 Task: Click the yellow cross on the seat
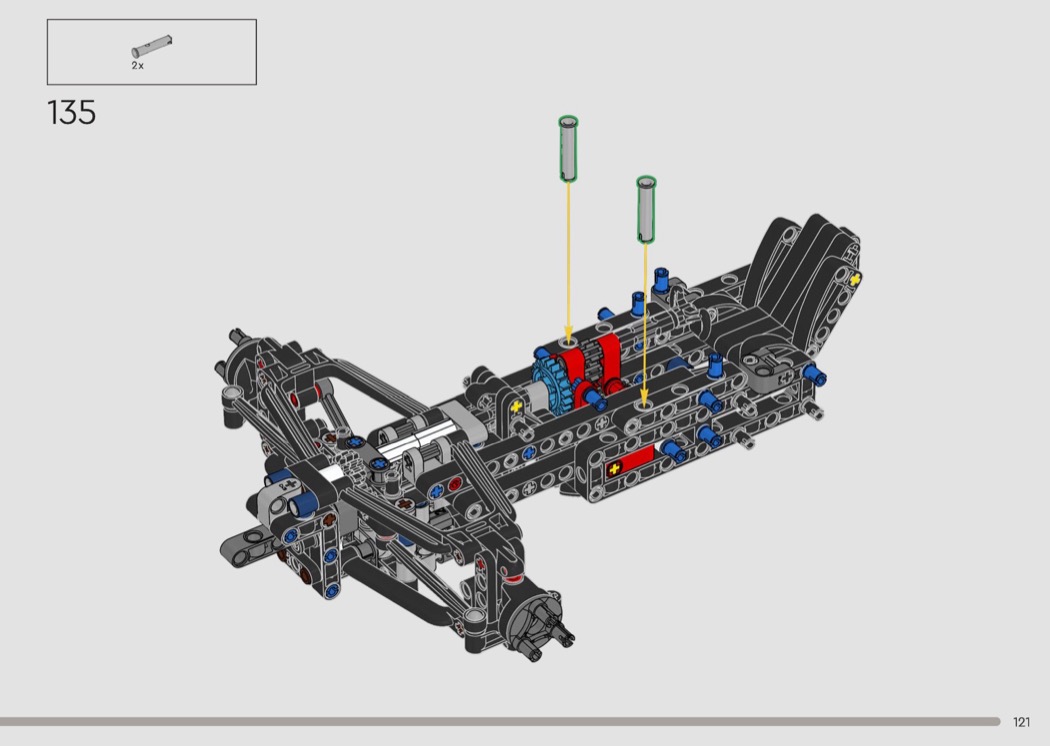point(856,280)
